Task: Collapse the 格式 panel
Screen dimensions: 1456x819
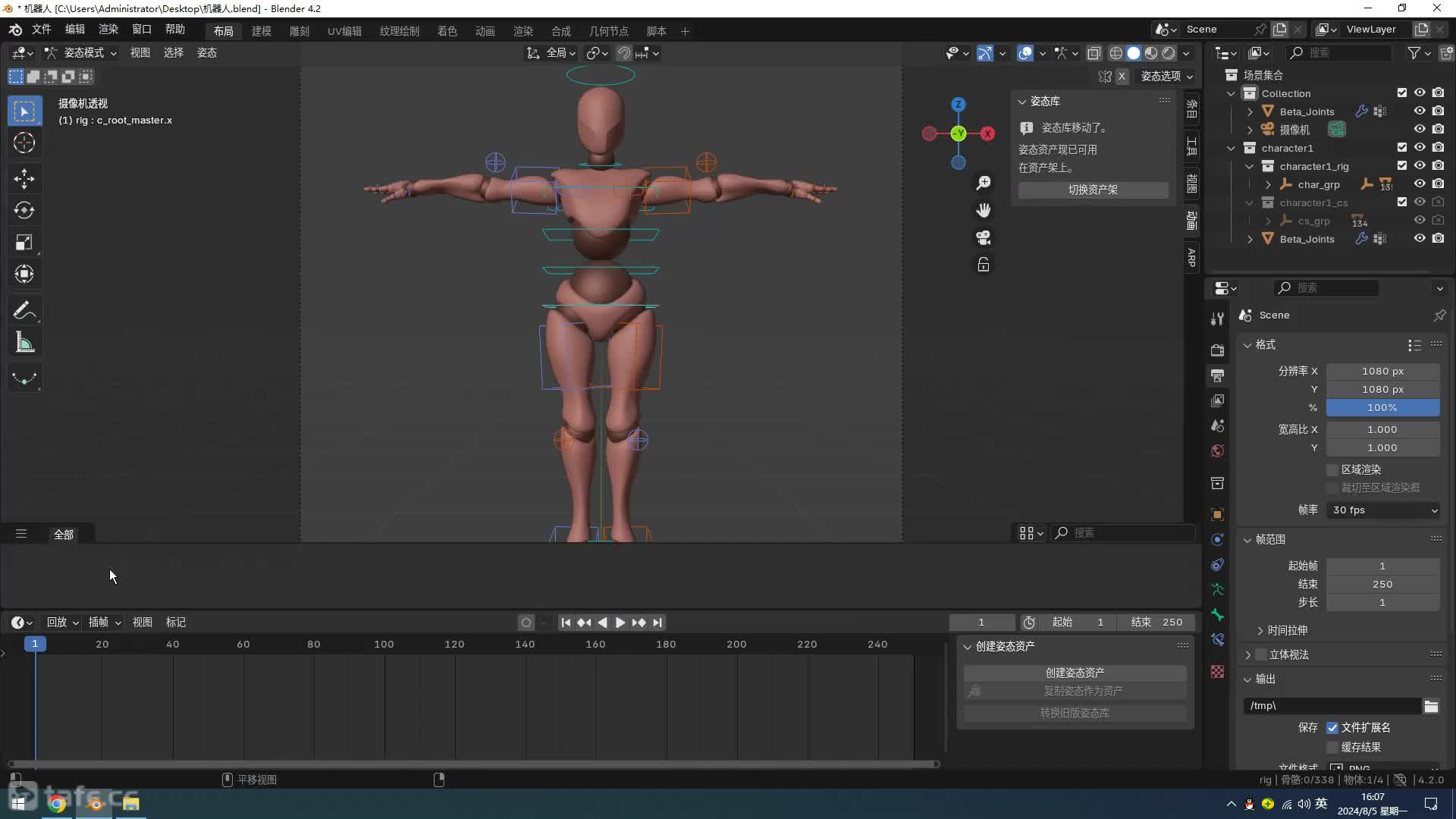Action: pos(1247,345)
